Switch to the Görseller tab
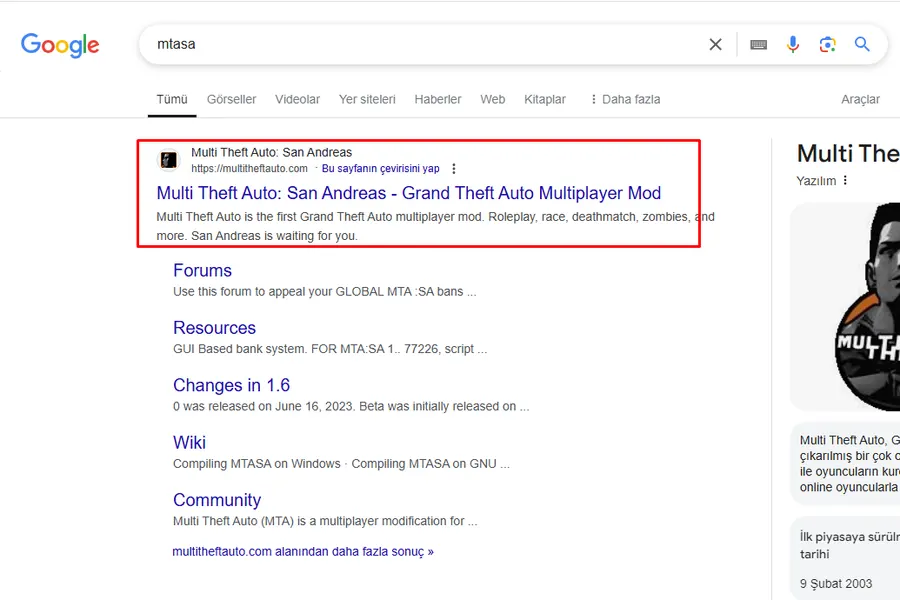 coord(231,99)
